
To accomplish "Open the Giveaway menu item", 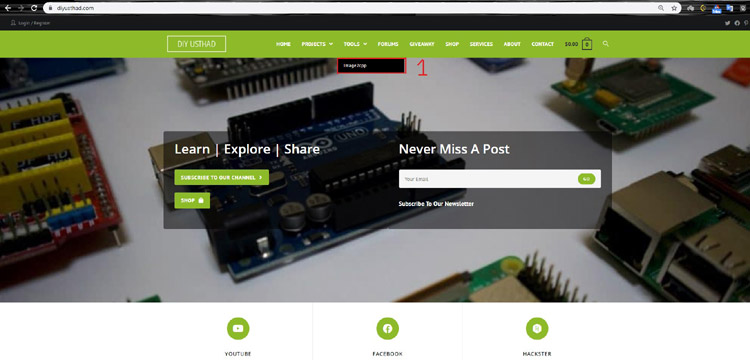I will (x=422, y=44).
